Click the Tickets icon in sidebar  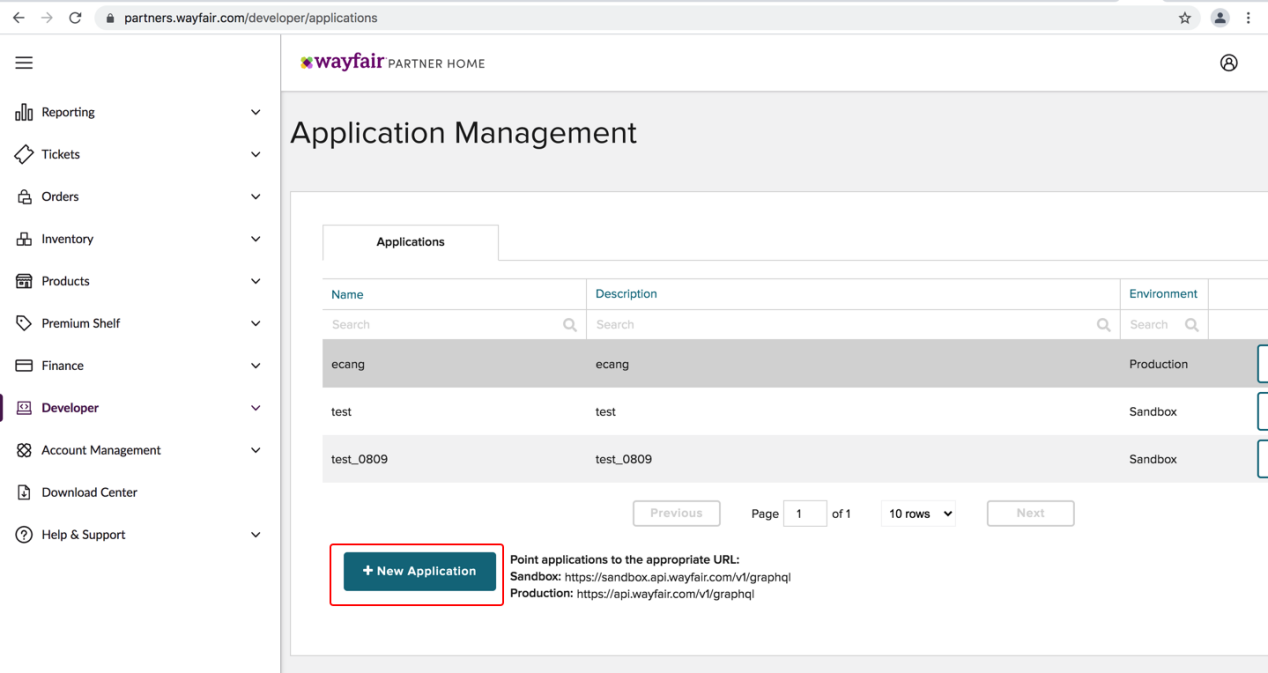24,155
